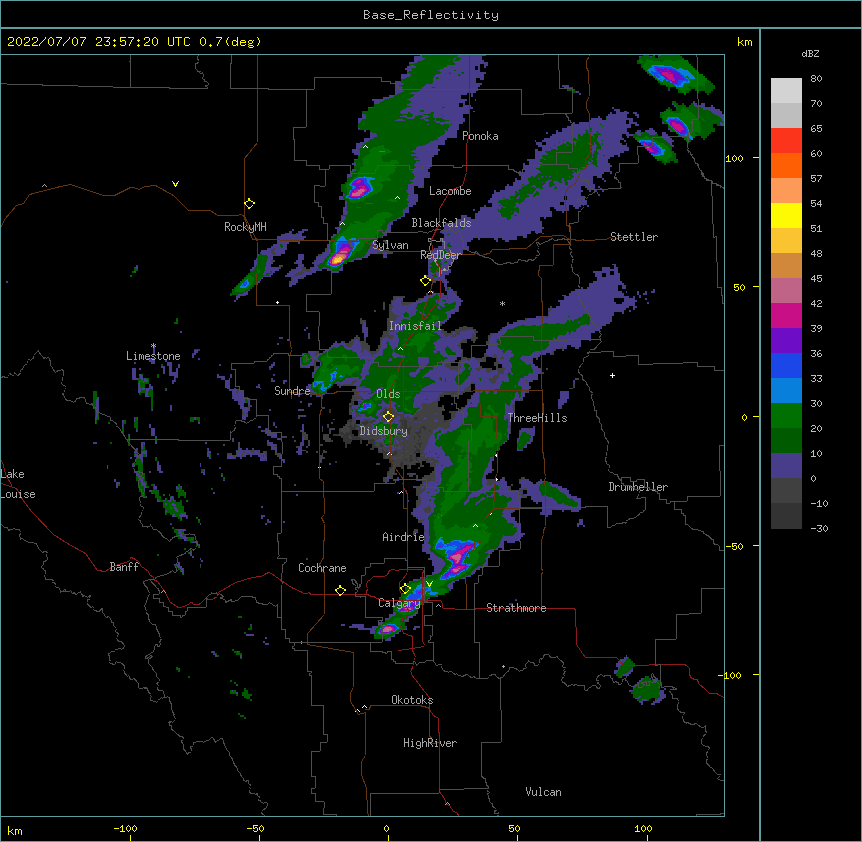Screen dimensions: 862x842
Task: Click the ThreeHills label
Action: (538, 418)
